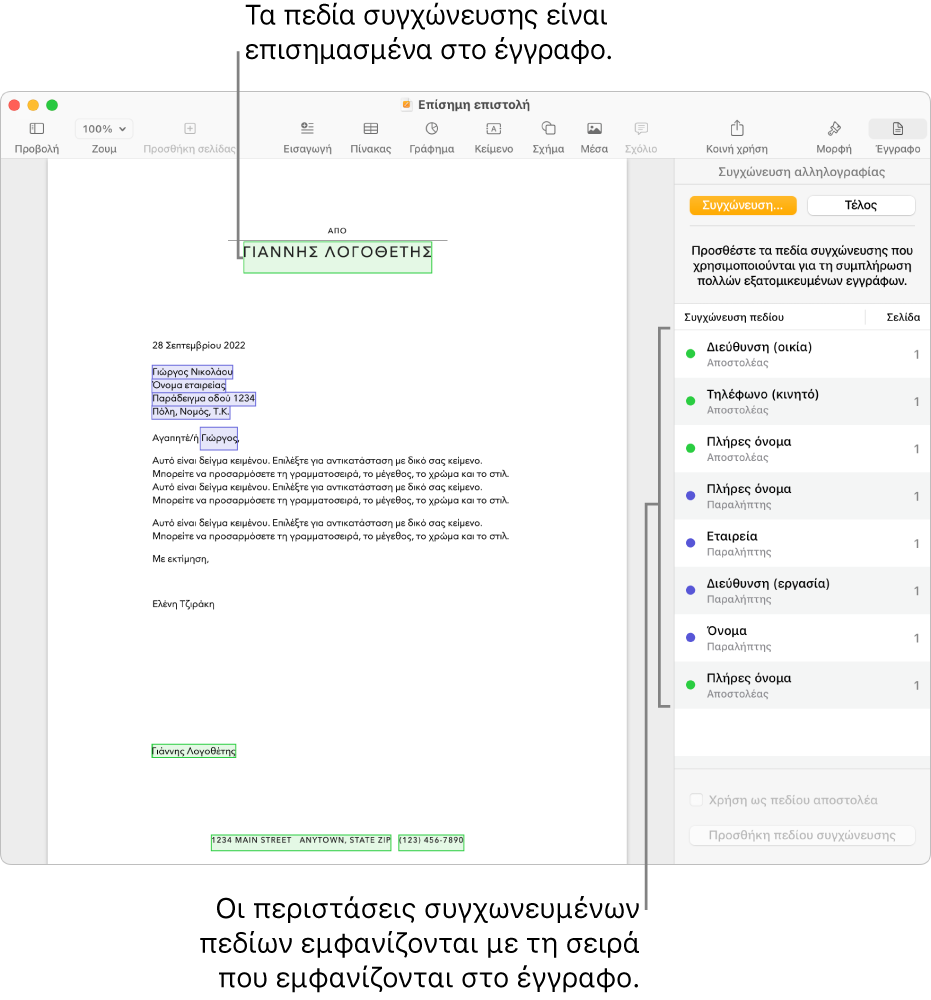The width and height of the screenshot is (931, 1000).
Task: Click the Ελένη Τζιράκη signature text
Action: 183,604
